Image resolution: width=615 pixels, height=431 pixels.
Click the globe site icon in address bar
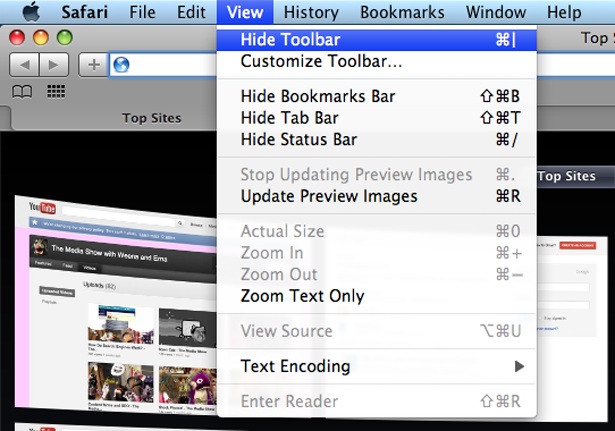(x=121, y=65)
